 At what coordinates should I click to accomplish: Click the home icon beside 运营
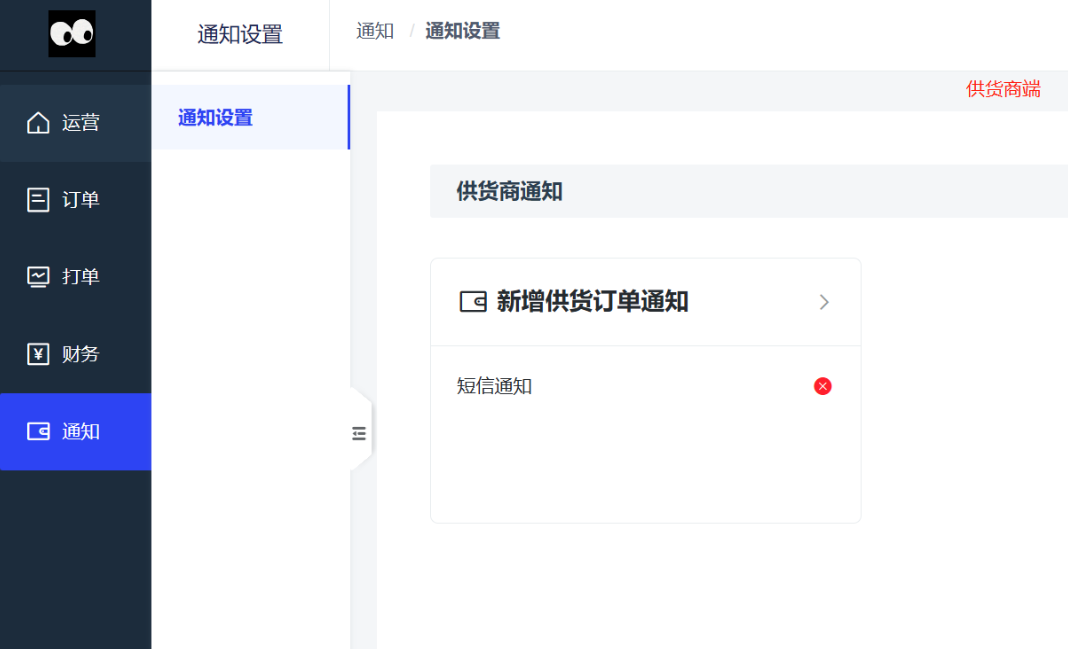coord(38,123)
